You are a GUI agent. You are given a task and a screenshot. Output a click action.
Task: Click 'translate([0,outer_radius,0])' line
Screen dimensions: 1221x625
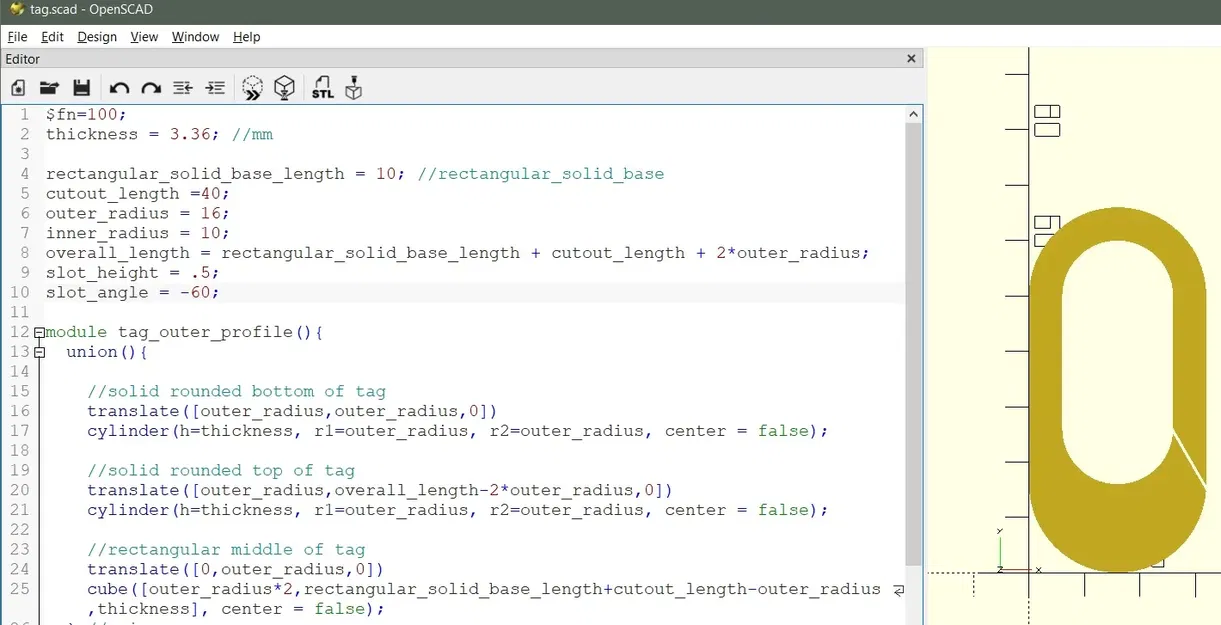236,569
